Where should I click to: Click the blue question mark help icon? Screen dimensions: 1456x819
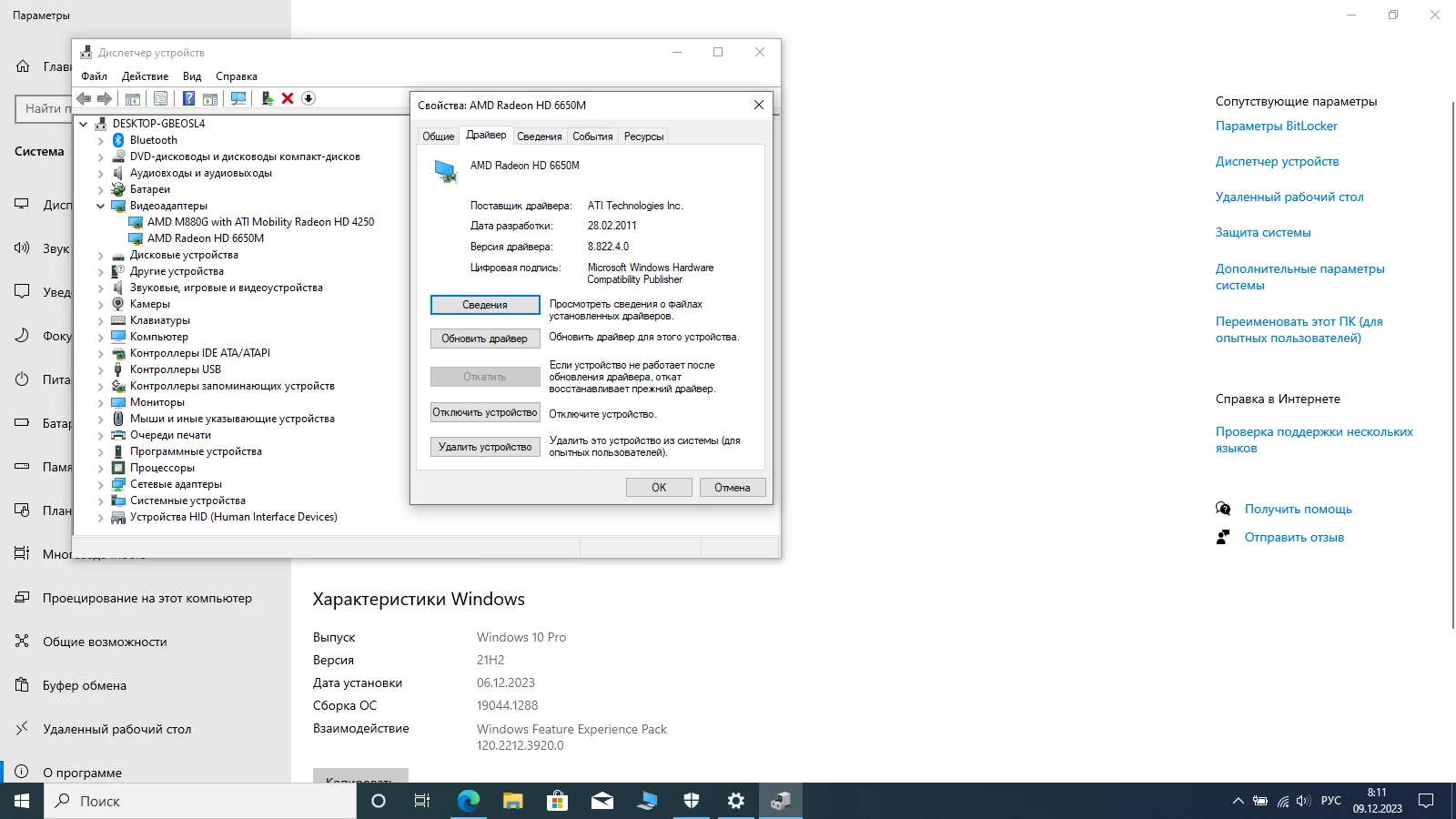(x=188, y=98)
